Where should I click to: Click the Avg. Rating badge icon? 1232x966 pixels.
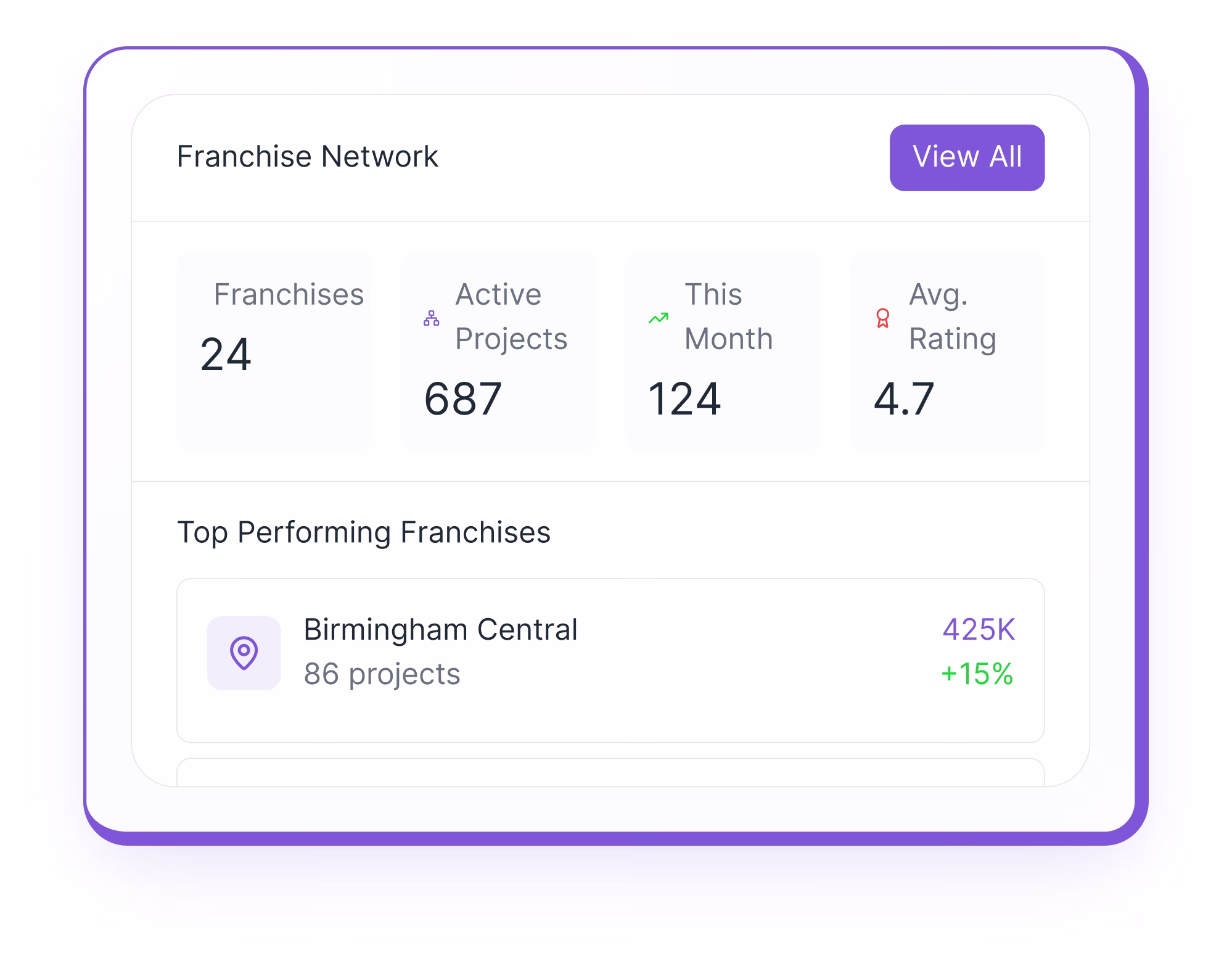pyautogui.click(x=883, y=319)
